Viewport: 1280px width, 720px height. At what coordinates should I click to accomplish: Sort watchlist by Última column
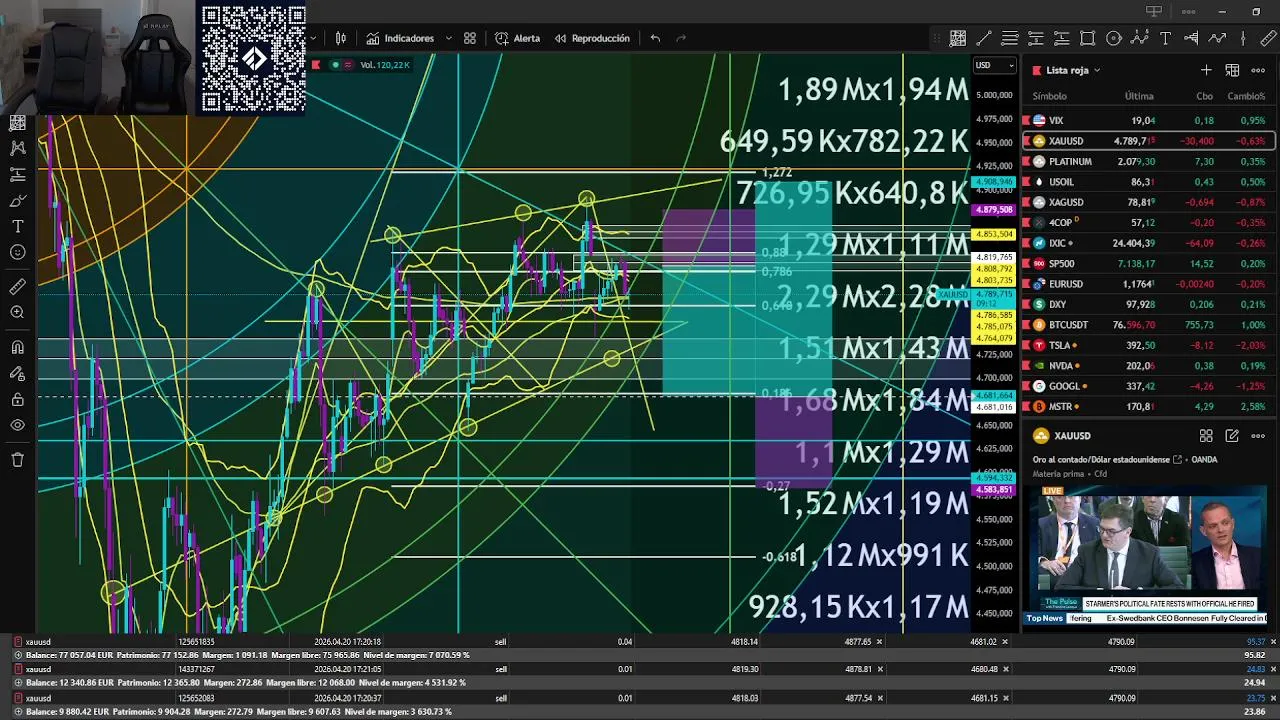click(1139, 96)
